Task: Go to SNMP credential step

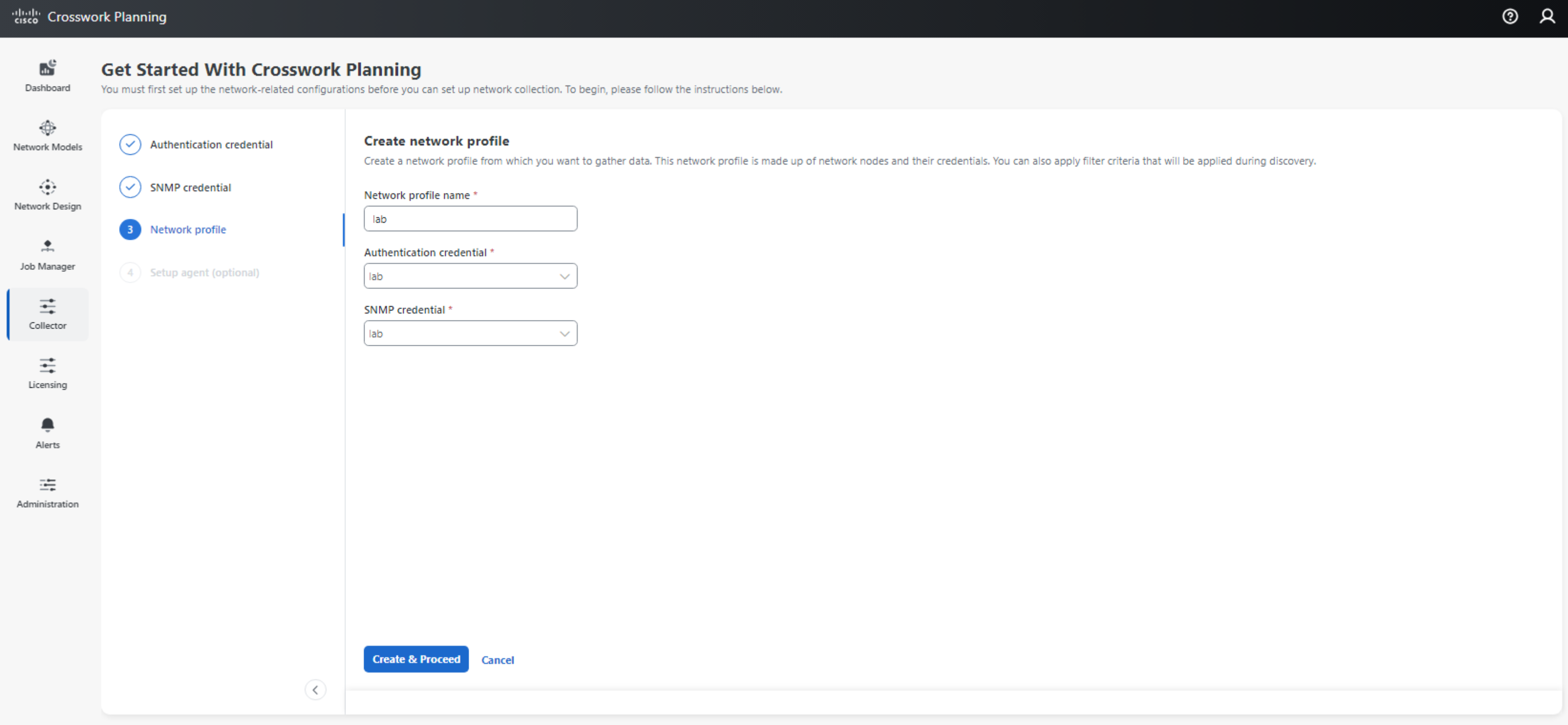Action: click(x=191, y=188)
